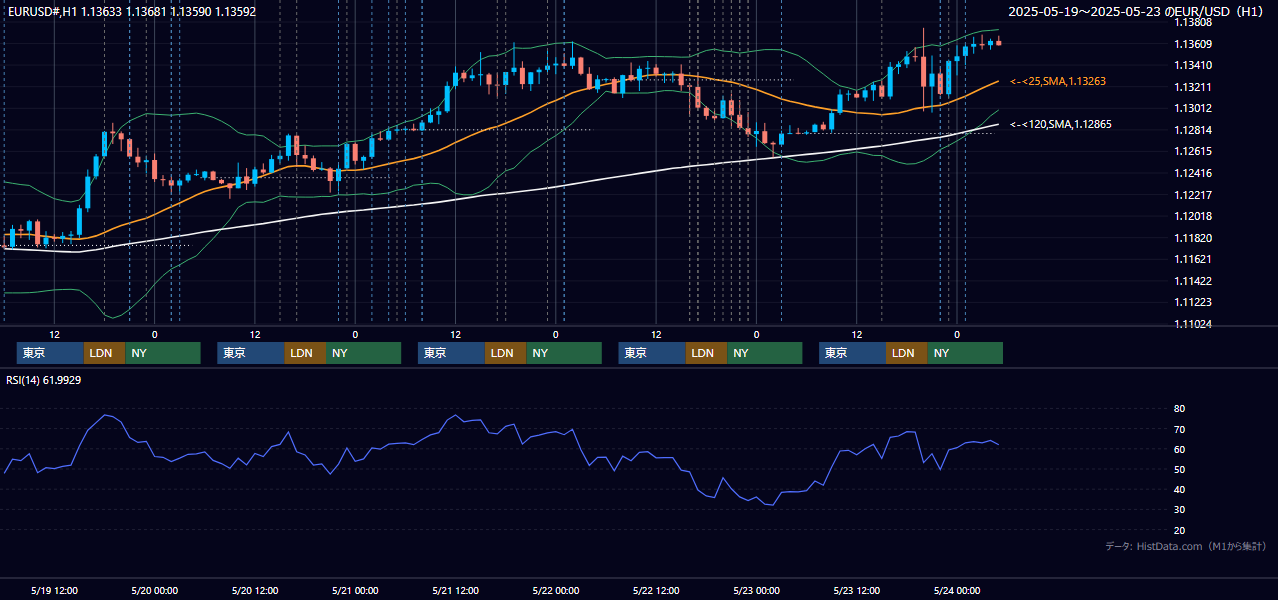Click RSI scale level 20
Image resolution: width=1278 pixels, height=600 pixels.
click(x=1179, y=530)
